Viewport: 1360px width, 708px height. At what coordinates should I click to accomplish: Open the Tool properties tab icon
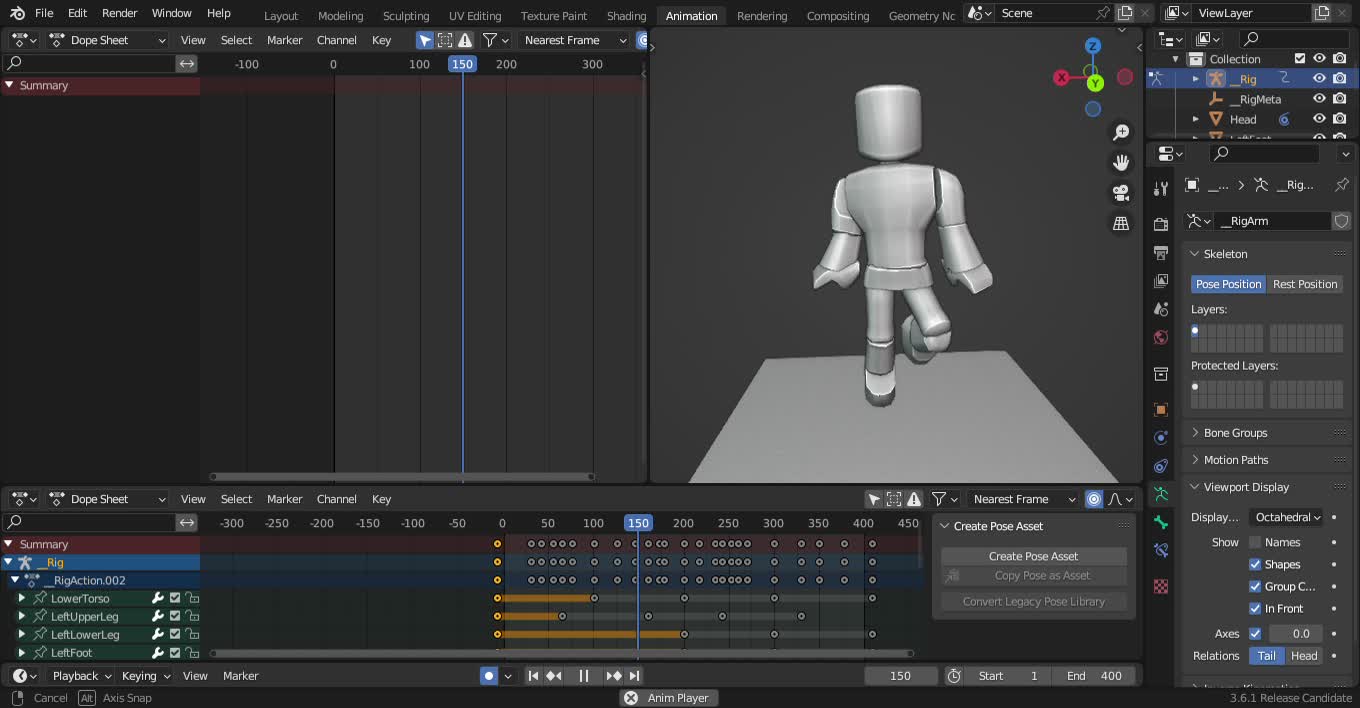pos(1161,189)
